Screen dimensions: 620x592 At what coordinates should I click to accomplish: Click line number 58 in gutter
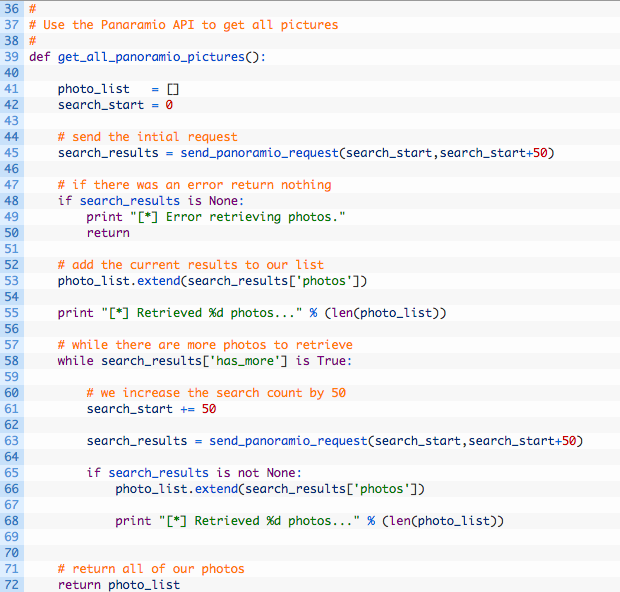[x=11, y=361]
